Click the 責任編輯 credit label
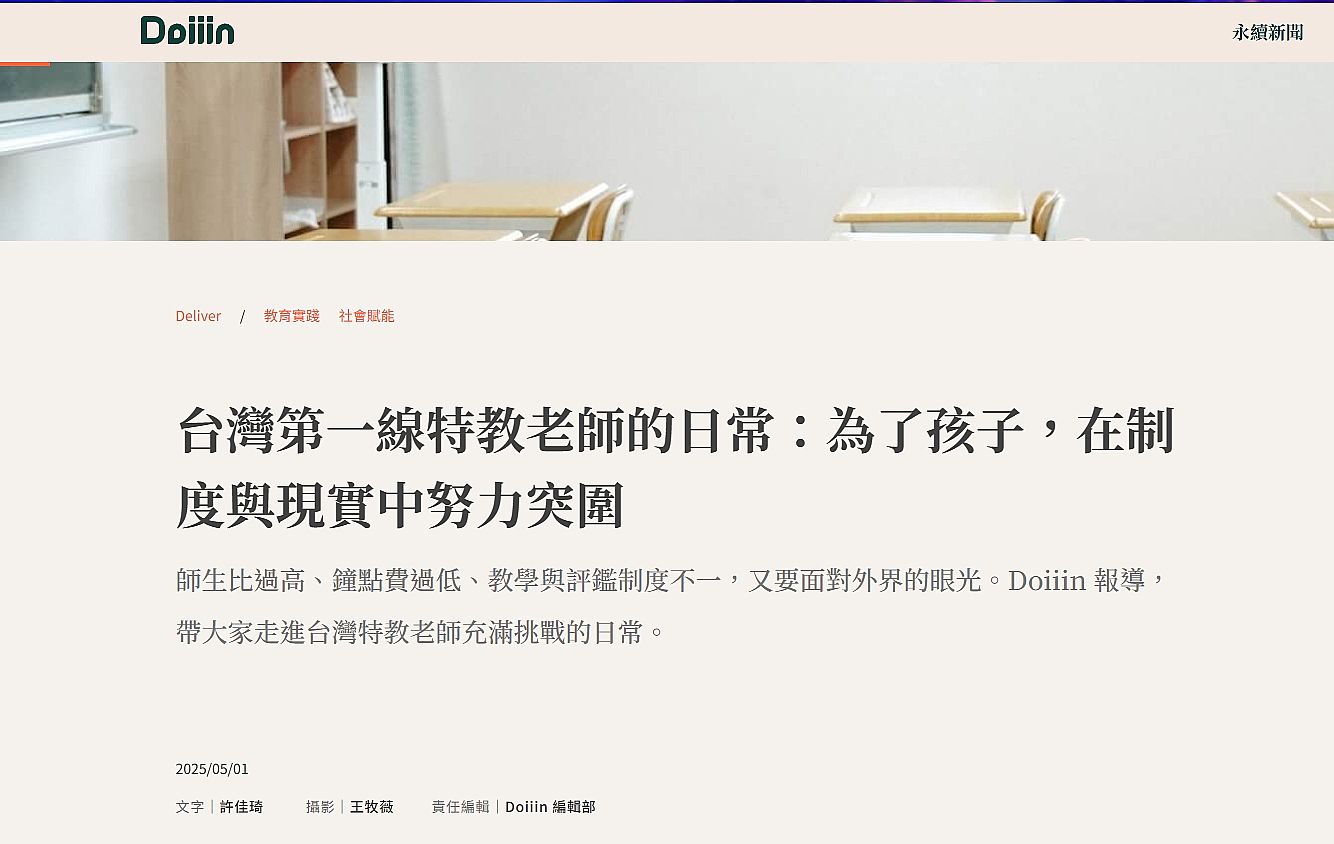 coord(461,806)
